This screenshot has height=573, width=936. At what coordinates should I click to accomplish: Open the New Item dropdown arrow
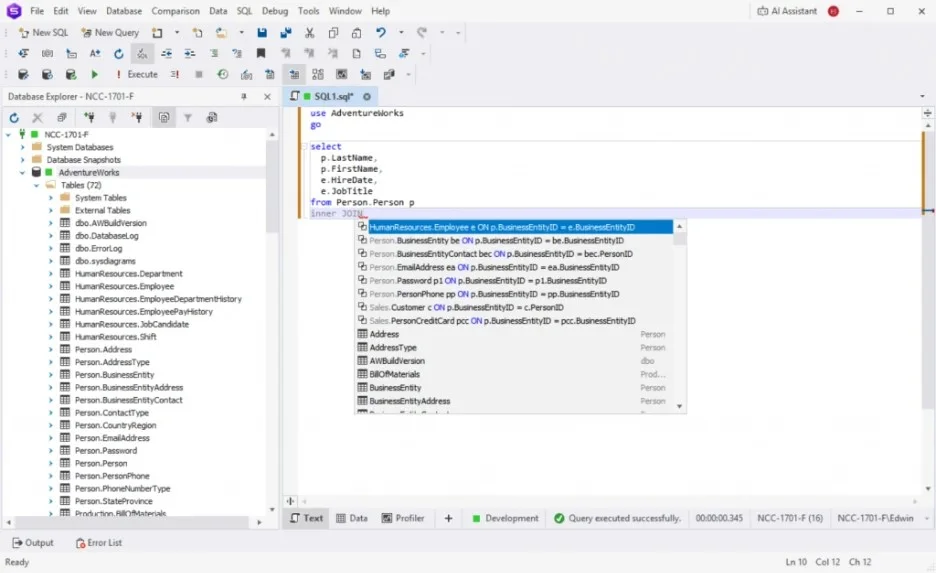pos(177,33)
